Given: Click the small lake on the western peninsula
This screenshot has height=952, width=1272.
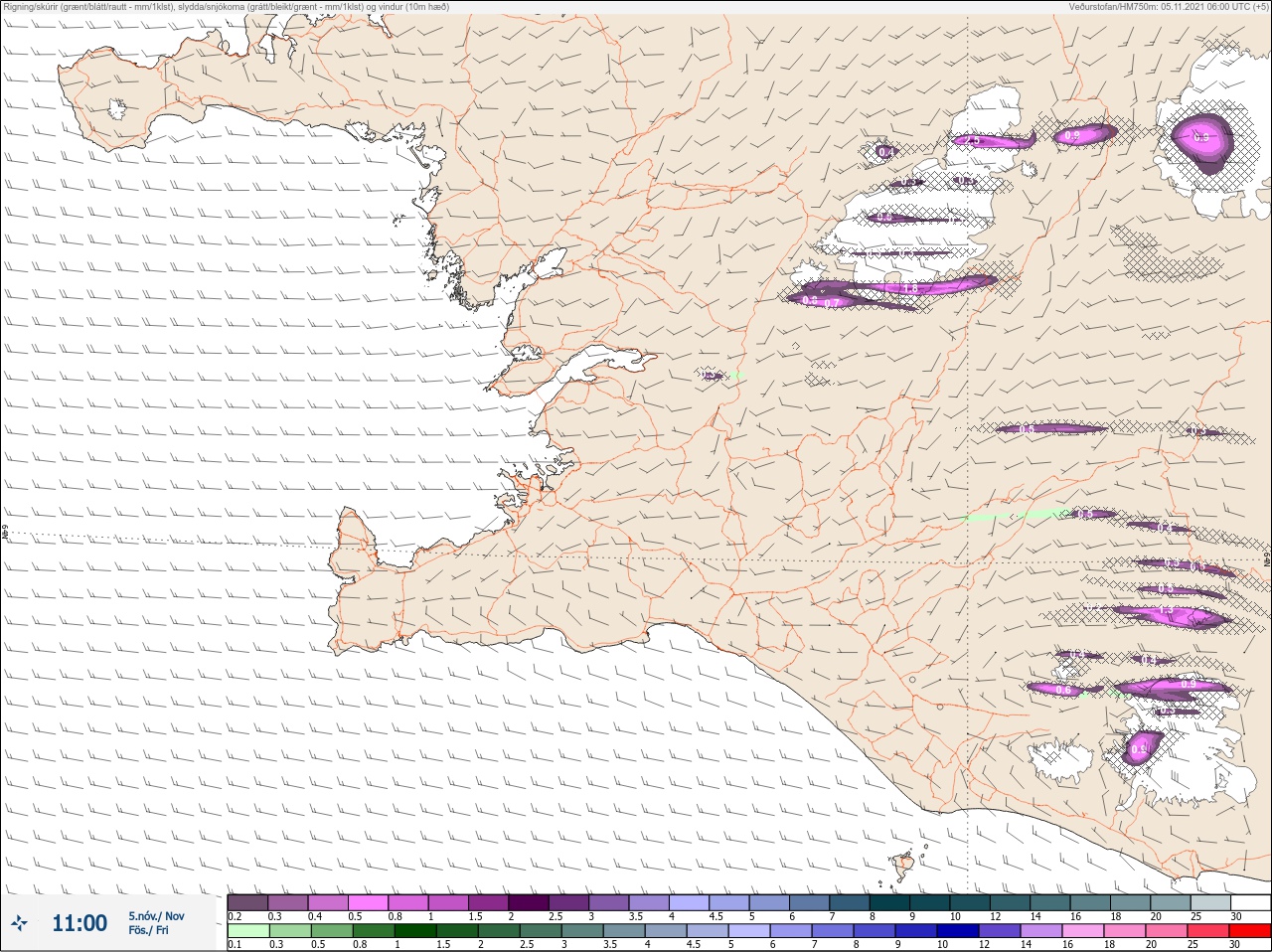Looking at the screenshot, I should click(x=118, y=108).
